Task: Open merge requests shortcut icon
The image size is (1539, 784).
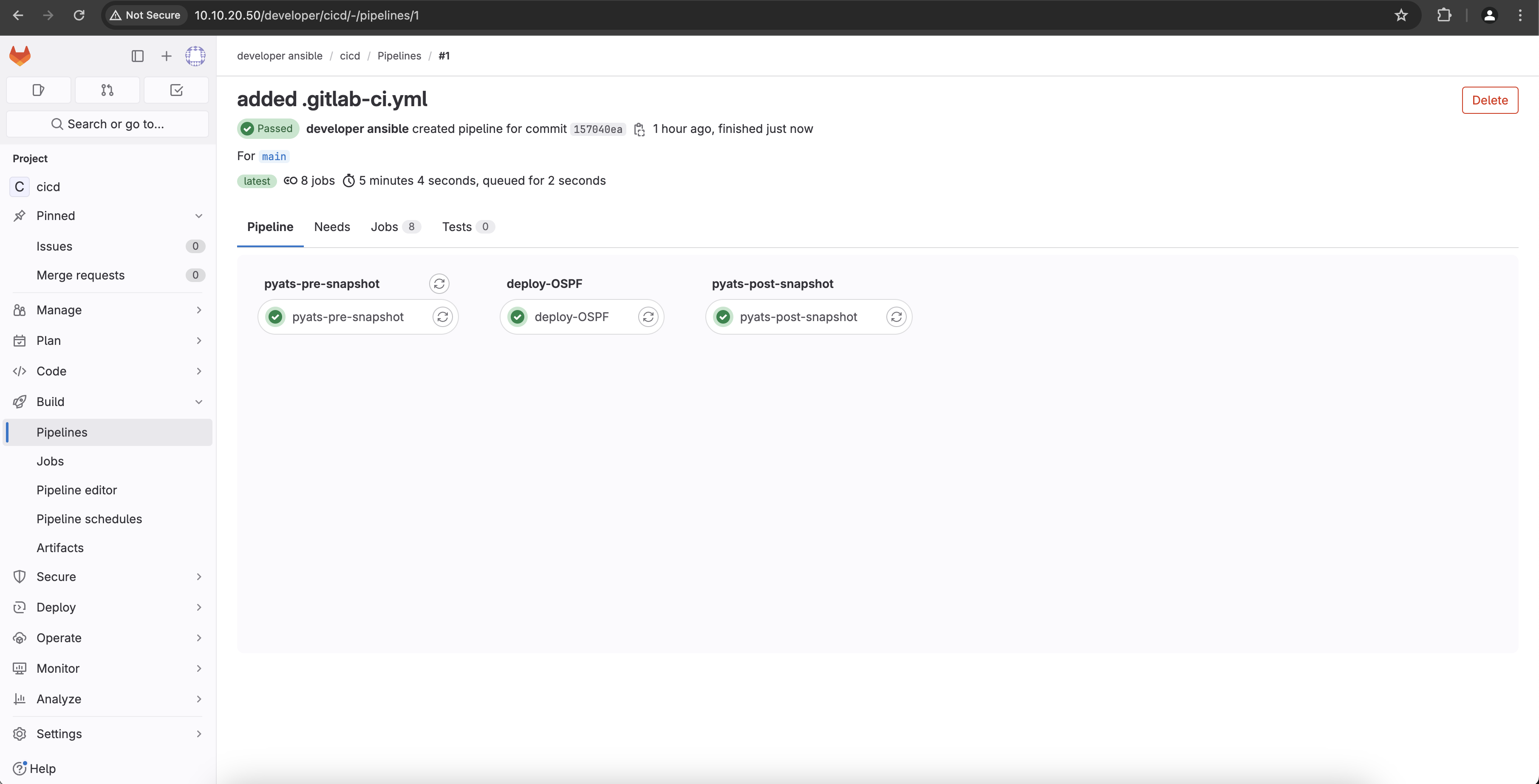Action: coord(108,90)
